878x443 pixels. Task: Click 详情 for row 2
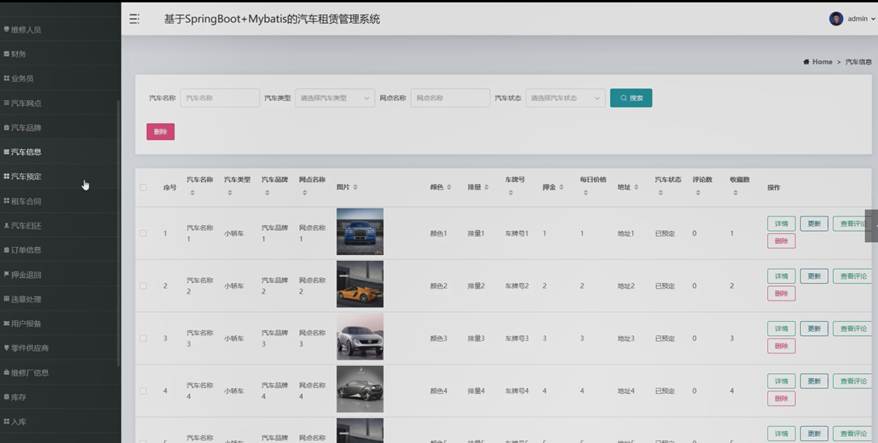click(x=781, y=276)
